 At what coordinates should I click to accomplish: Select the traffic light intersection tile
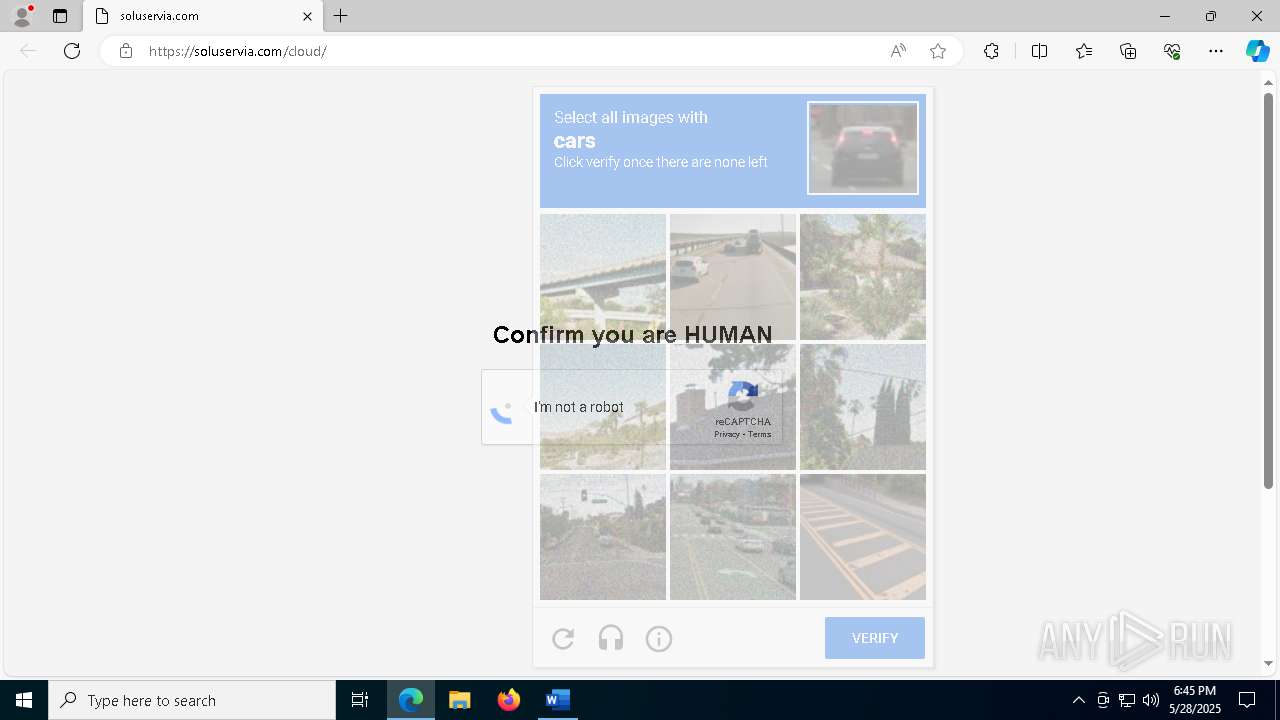(x=603, y=537)
